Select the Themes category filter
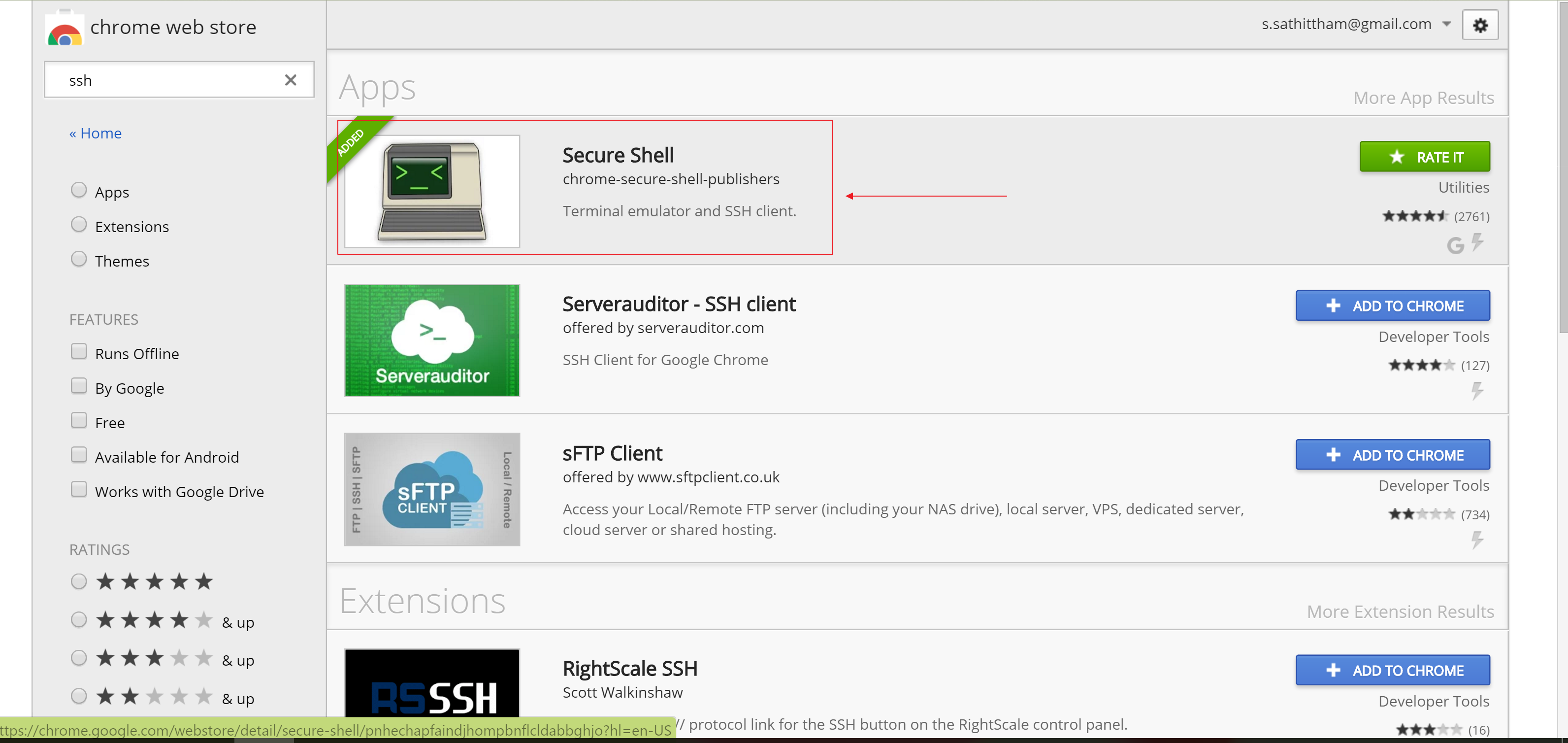 tap(79, 259)
